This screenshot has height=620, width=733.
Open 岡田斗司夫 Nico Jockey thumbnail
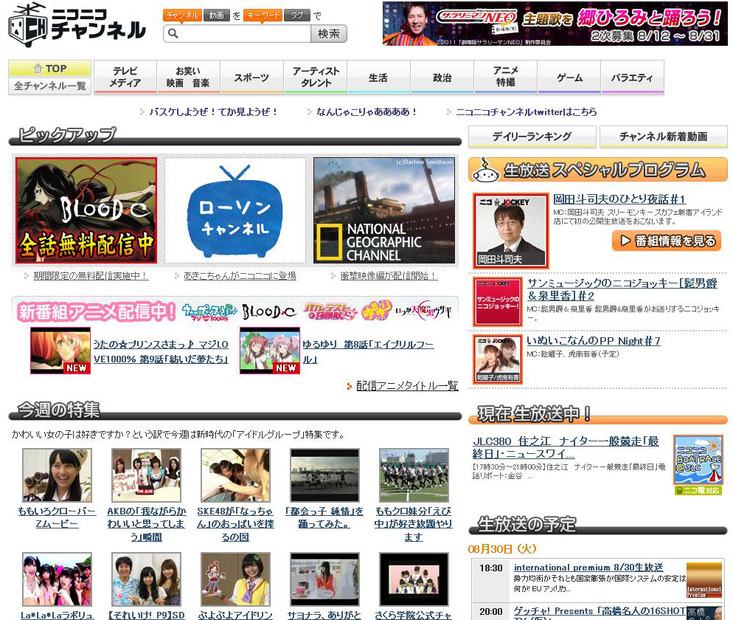point(510,231)
